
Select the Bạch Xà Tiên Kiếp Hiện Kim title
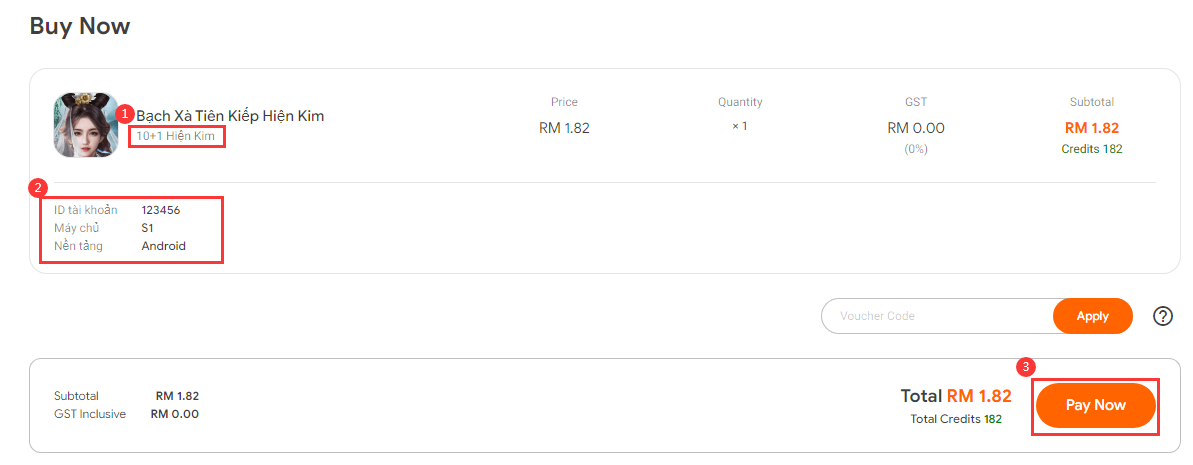tap(231, 116)
